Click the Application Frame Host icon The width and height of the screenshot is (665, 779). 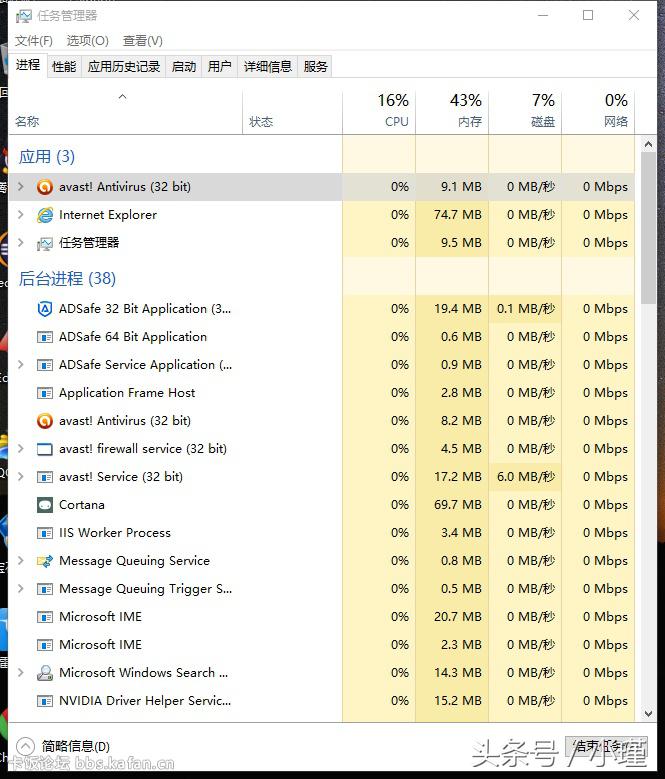pyautogui.click(x=45, y=393)
